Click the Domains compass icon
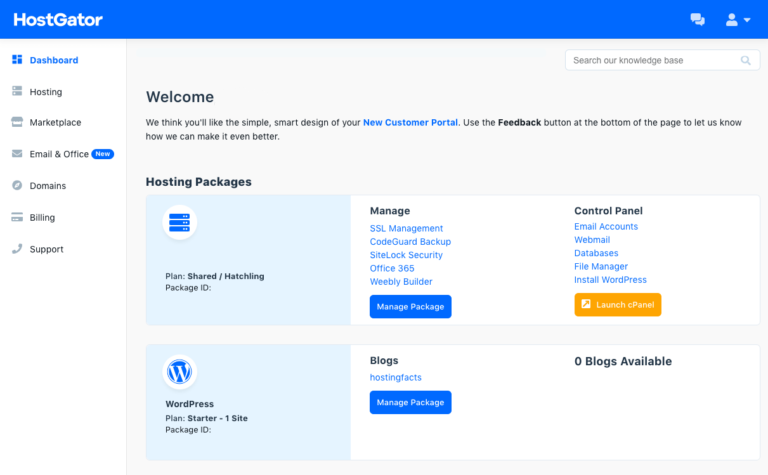The width and height of the screenshot is (768, 475). (x=17, y=185)
